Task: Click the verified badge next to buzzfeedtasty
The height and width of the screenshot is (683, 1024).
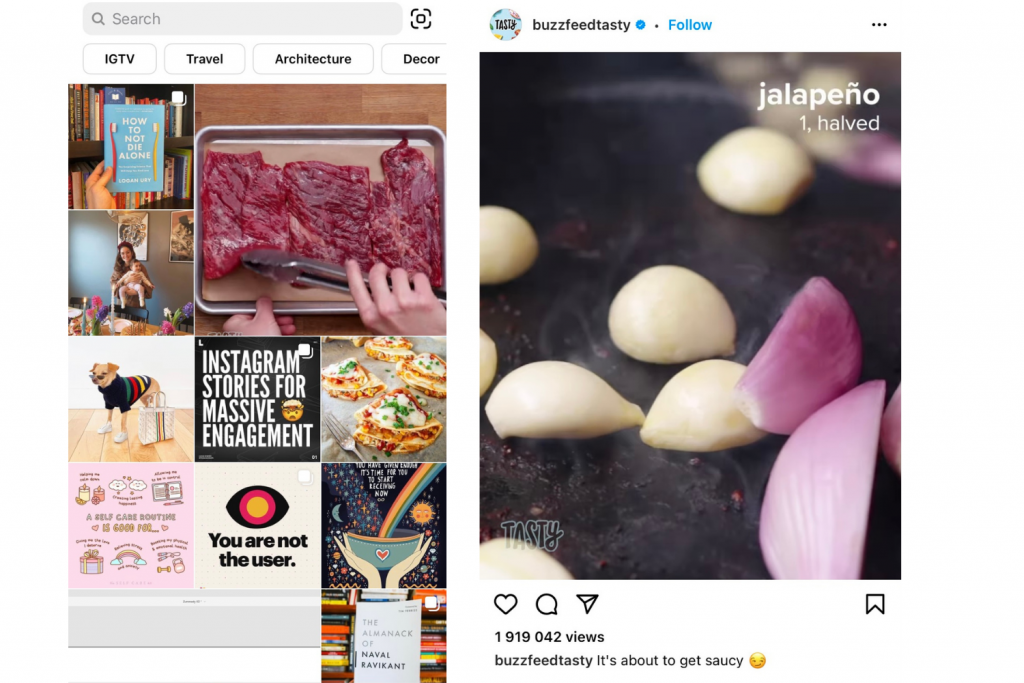Action: [x=640, y=25]
